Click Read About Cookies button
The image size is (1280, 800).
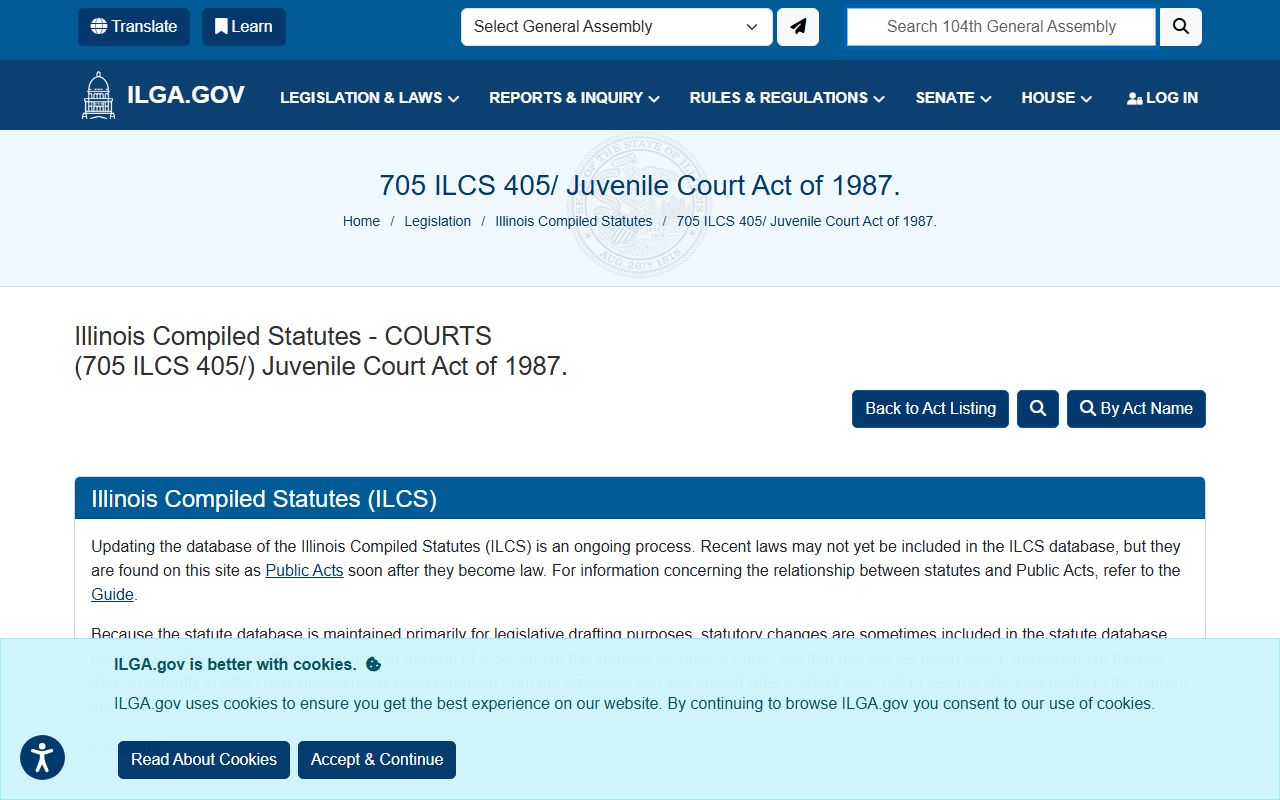tap(204, 760)
